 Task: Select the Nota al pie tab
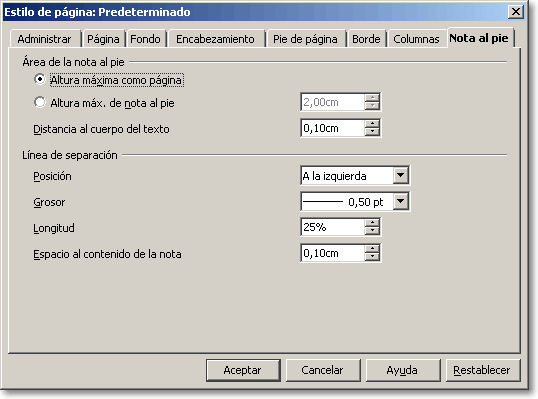point(479,38)
